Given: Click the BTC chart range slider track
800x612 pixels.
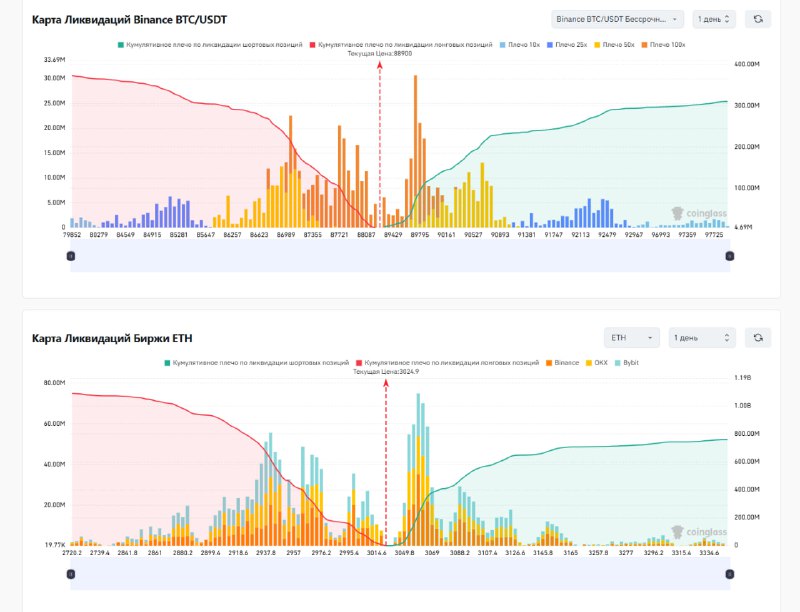Looking at the screenshot, I should 400,256.
